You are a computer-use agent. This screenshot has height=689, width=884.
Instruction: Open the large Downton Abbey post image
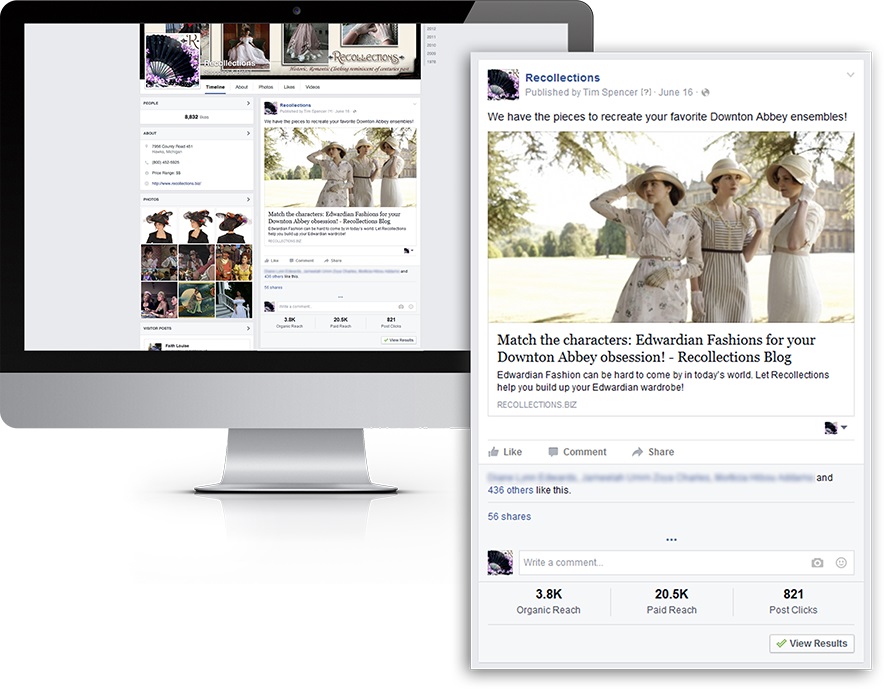(670, 226)
